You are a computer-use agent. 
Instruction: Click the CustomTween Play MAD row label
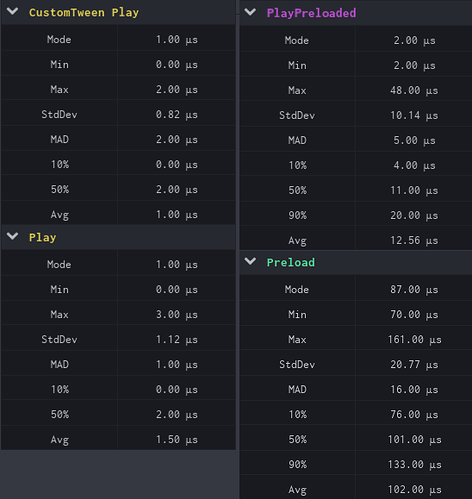click(59, 139)
